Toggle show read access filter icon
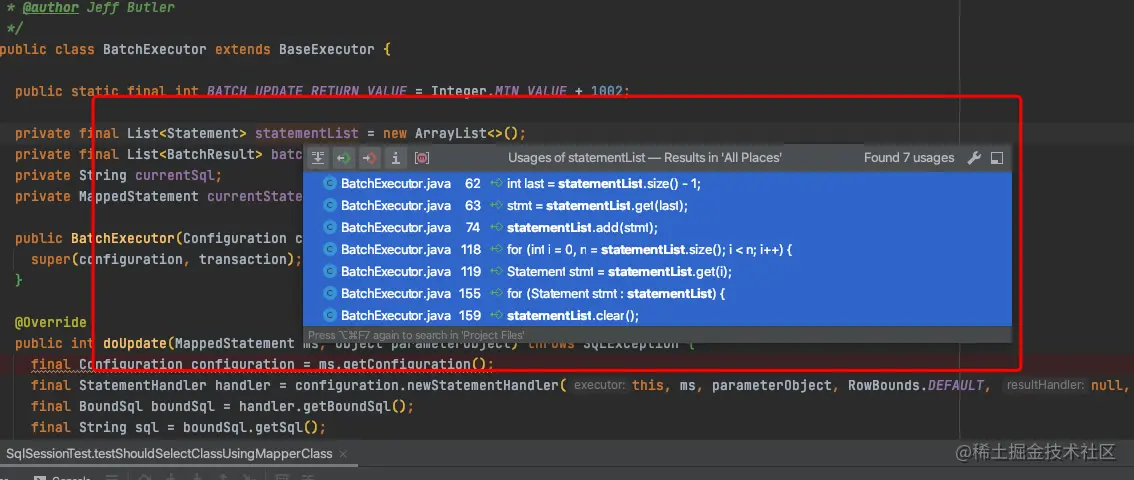 click(x=344, y=158)
